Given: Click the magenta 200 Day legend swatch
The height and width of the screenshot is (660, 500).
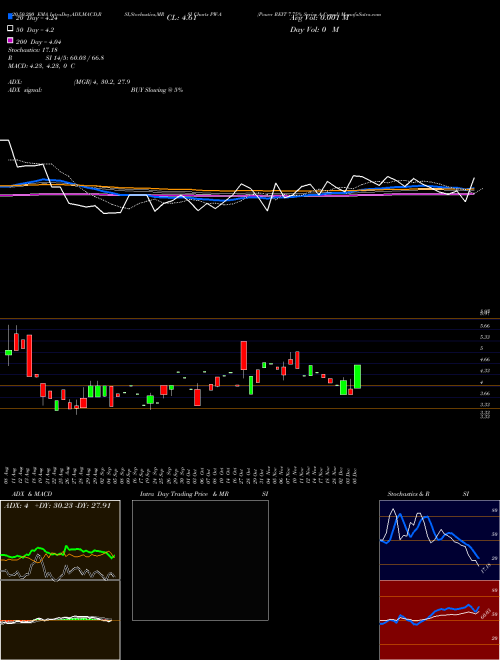Looking at the screenshot, I should pos(10,40).
